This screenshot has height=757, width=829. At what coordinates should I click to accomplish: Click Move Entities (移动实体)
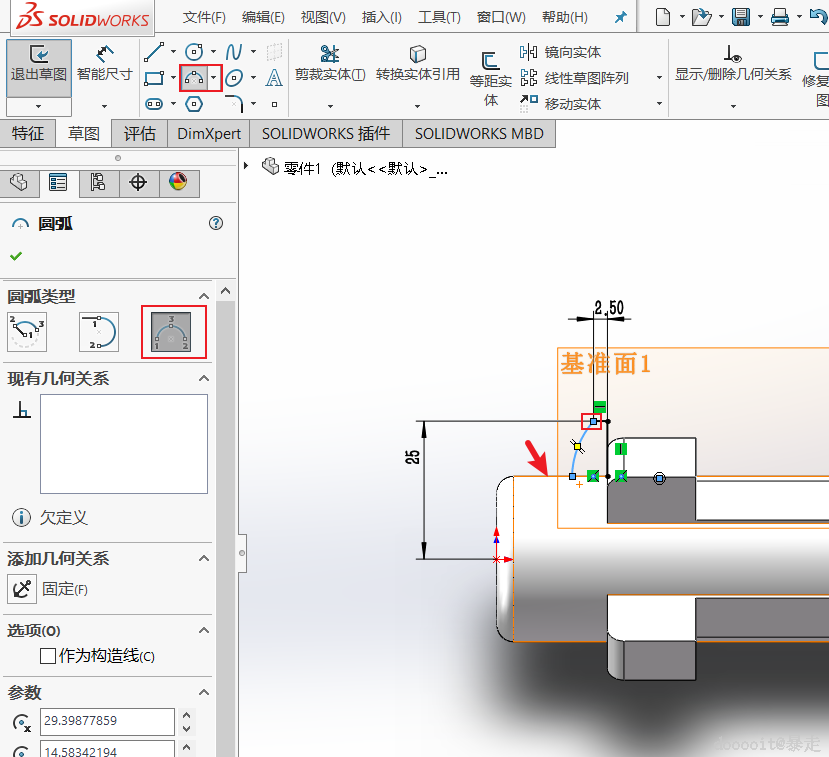(x=560, y=104)
